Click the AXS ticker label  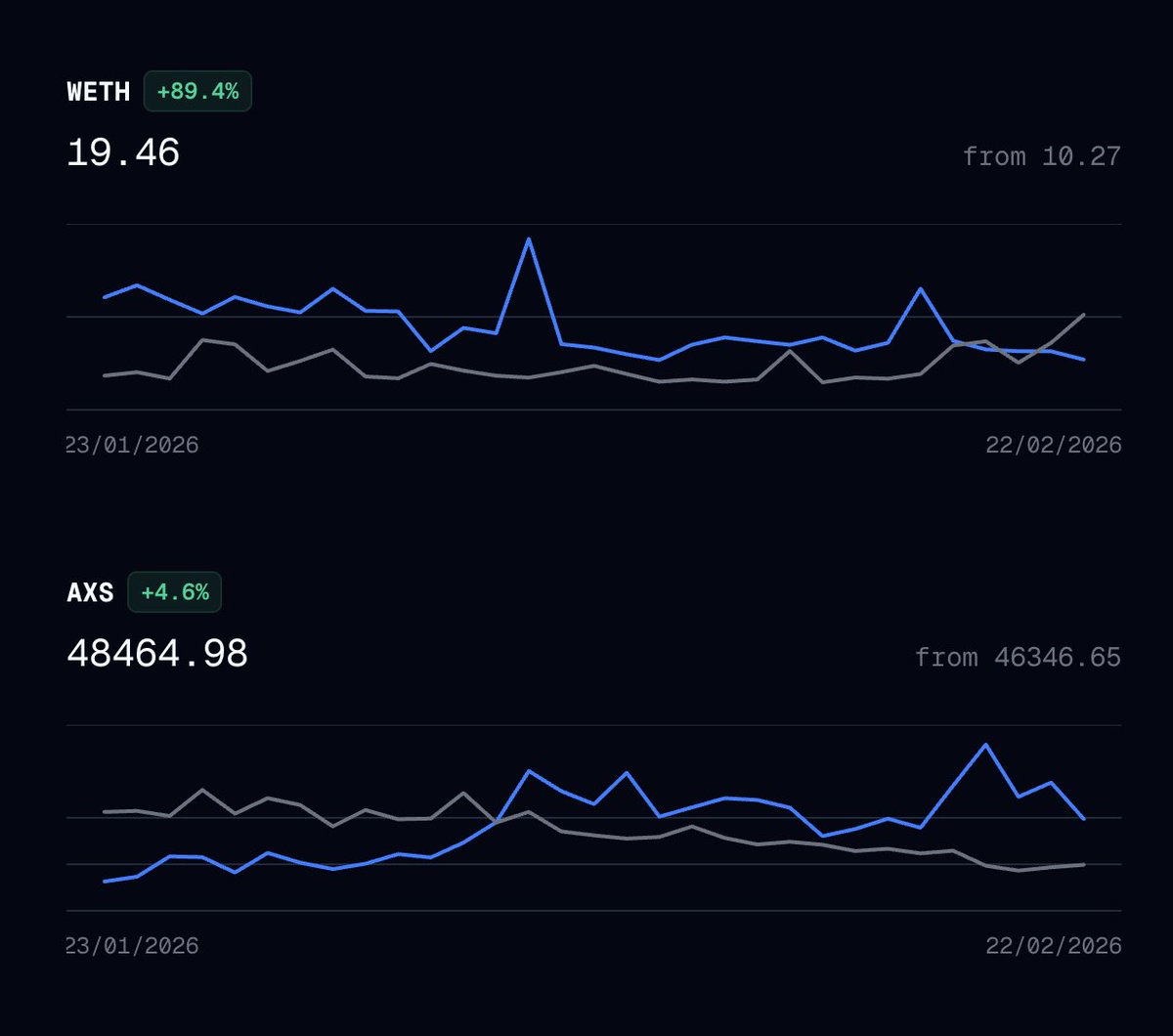tap(90, 592)
